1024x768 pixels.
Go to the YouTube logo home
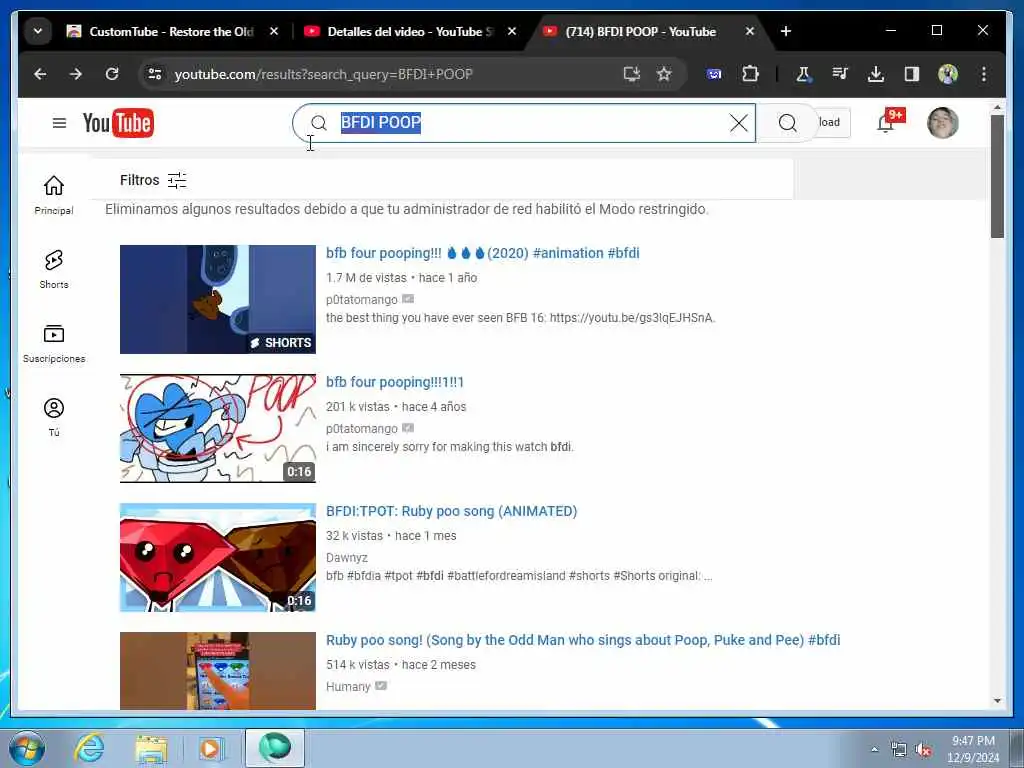118,123
